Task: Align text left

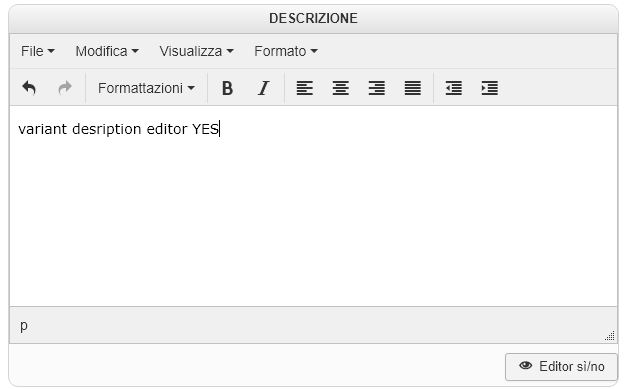Action: coord(304,88)
